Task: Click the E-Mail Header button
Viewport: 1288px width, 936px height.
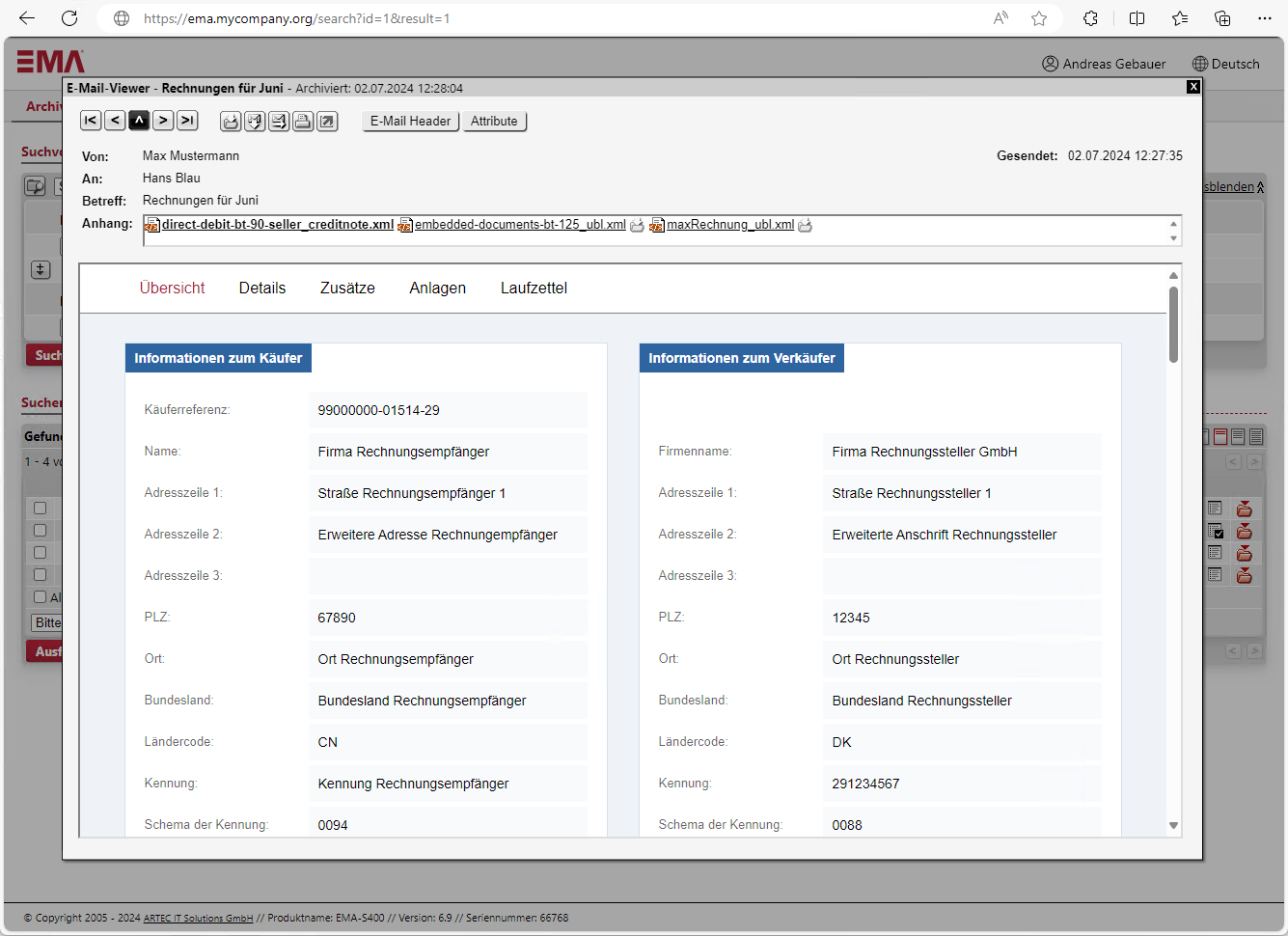Action: point(410,122)
